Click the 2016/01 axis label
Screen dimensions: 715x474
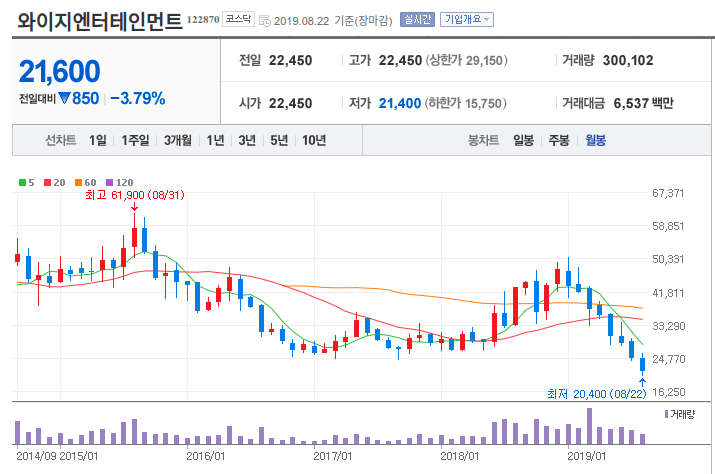pyautogui.click(x=206, y=456)
